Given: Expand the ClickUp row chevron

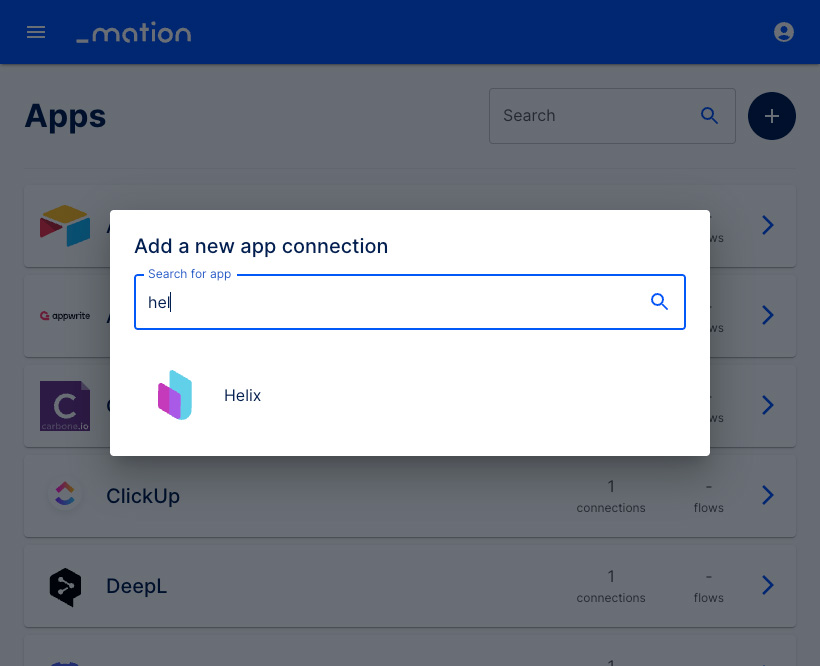Looking at the screenshot, I should pyautogui.click(x=767, y=495).
